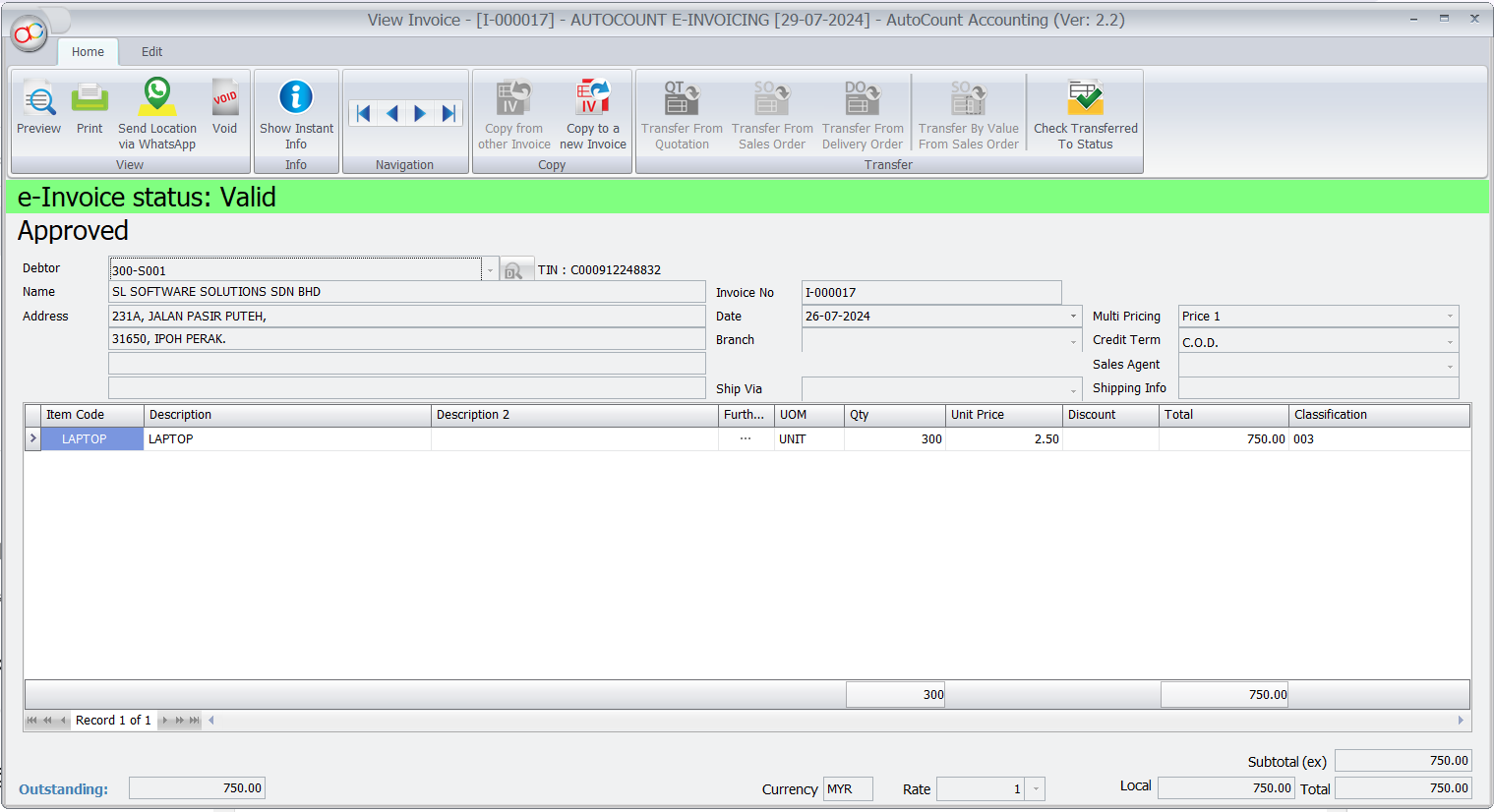Open the Debtor selection dropdown
Screen dimensions: 1494x812
[489, 268]
